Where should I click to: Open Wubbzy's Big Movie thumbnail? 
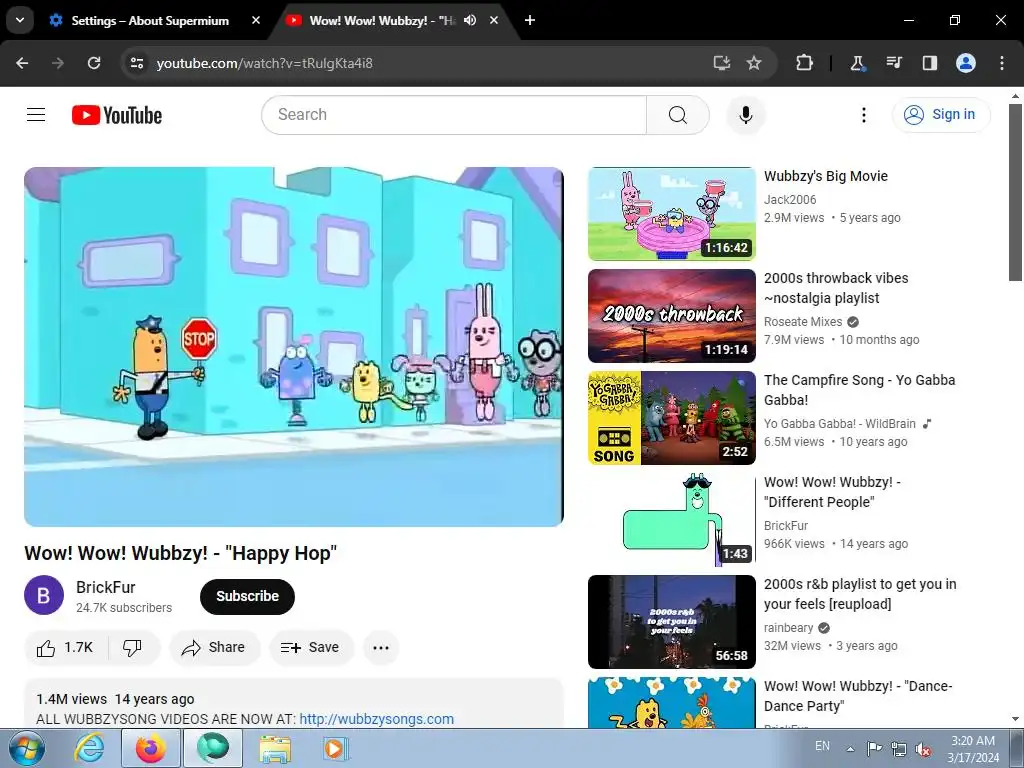point(671,214)
